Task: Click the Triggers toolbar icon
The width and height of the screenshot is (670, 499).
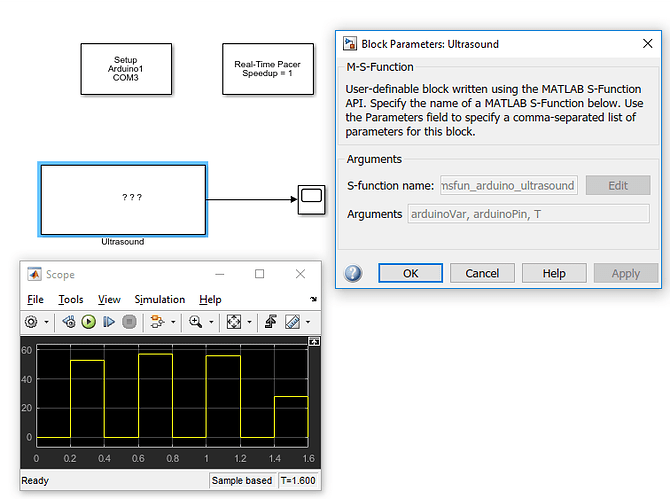Action: pyautogui.click(x=270, y=322)
